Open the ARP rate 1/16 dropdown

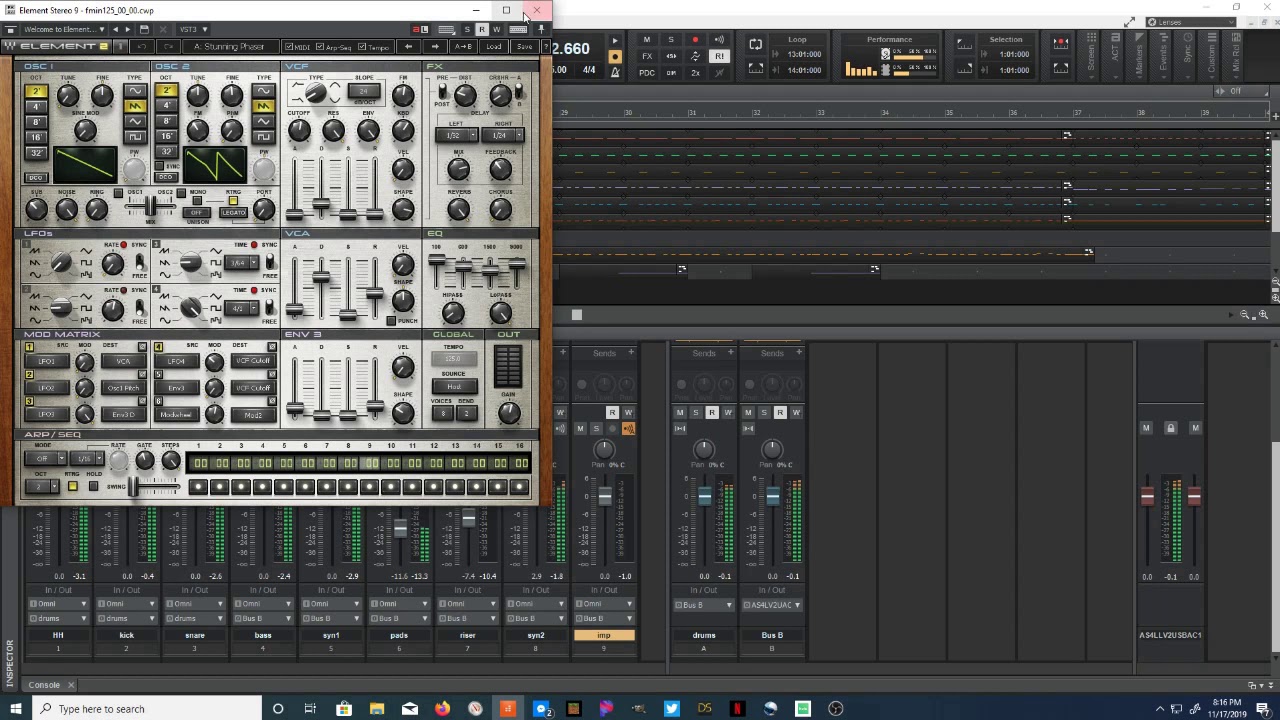(89, 458)
